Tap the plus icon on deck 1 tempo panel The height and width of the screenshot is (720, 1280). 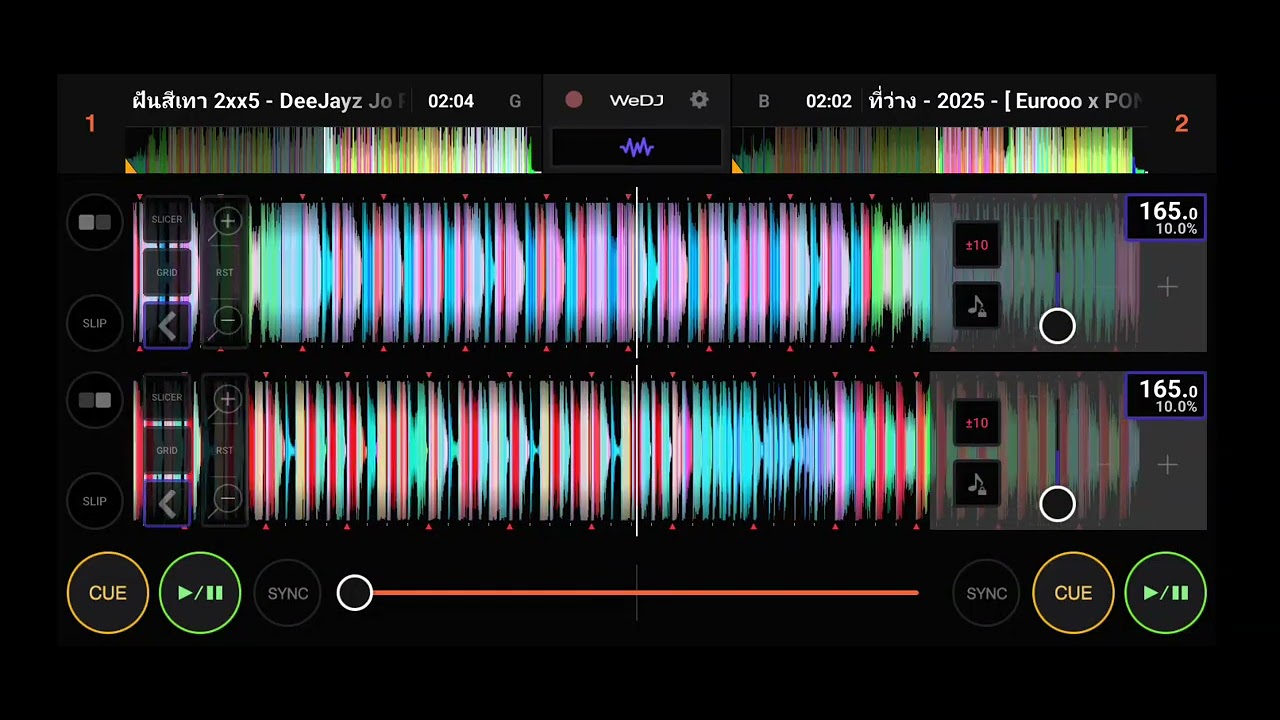point(1167,287)
